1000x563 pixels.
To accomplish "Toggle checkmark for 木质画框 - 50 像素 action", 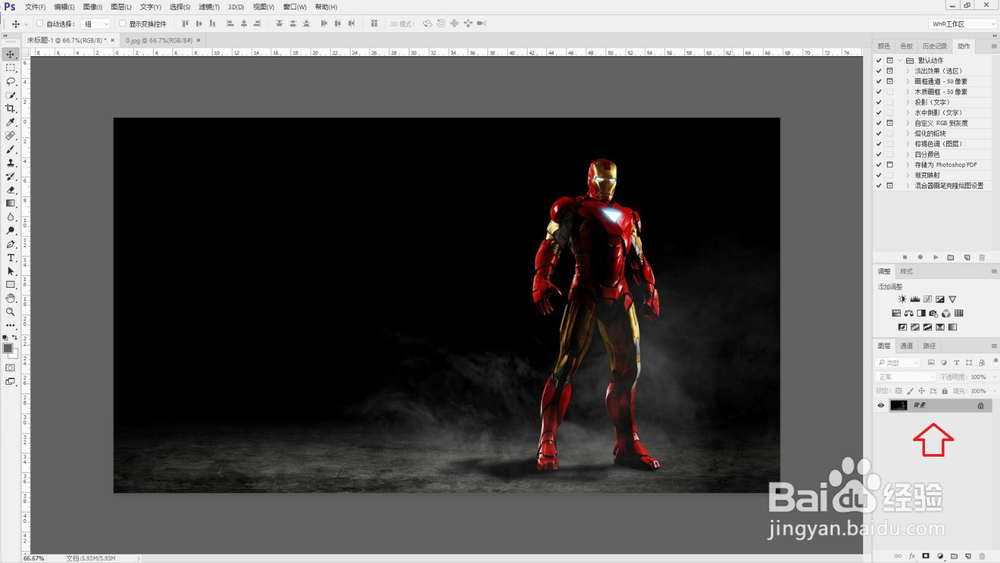I will (879, 92).
